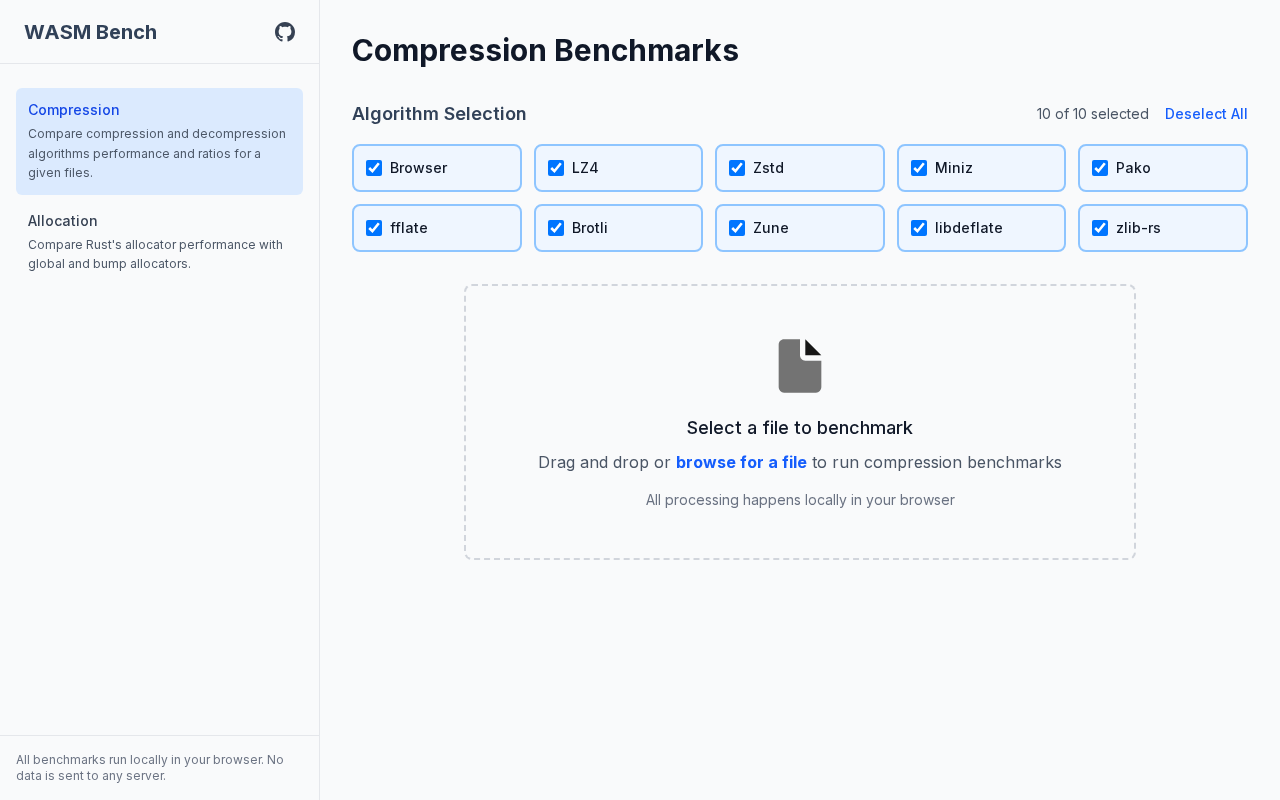Viewport: 1280px width, 800px height.
Task: Disable the Brotli algorithm checkbox
Action: pyautogui.click(x=556, y=228)
